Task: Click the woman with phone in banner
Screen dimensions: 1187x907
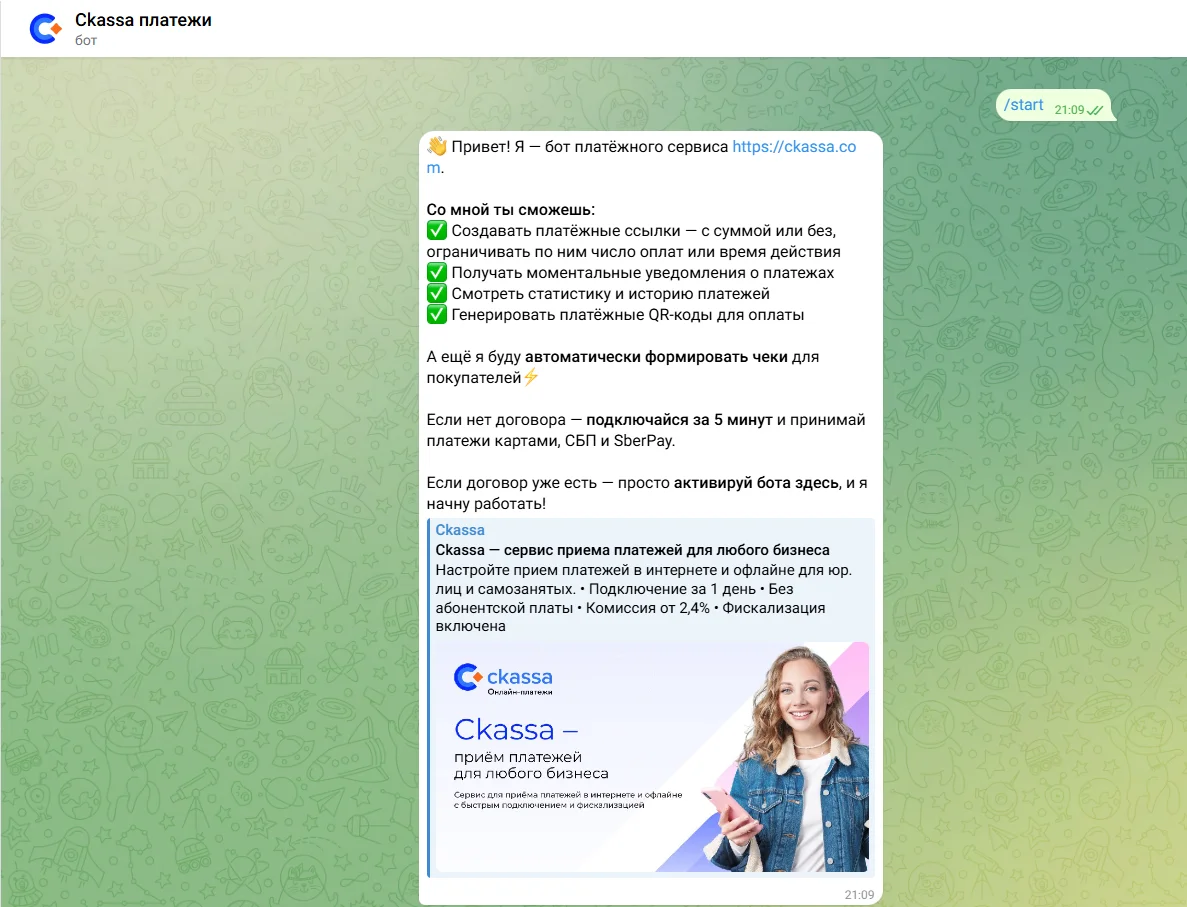Action: click(791, 757)
